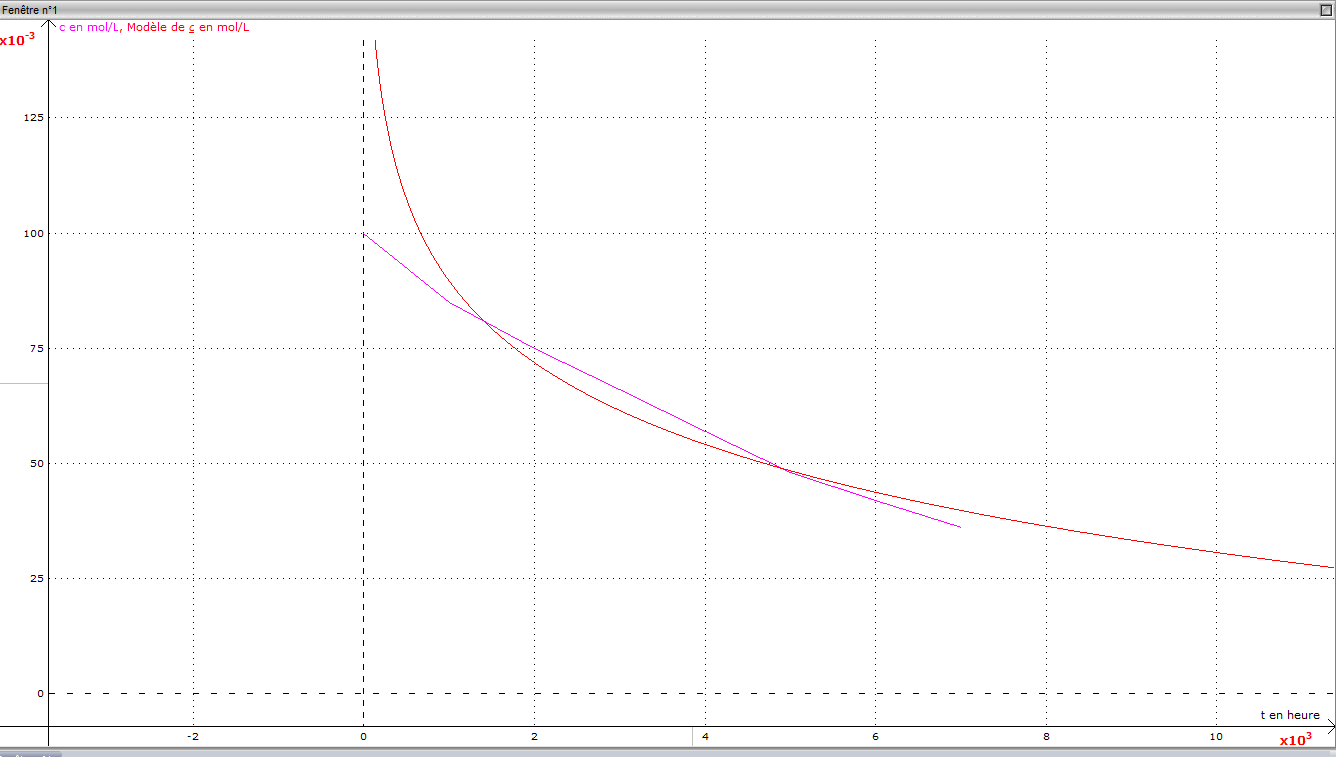
Task: Click the arrowhead at the horizontal axis end
Action: tap(1329, 726)
